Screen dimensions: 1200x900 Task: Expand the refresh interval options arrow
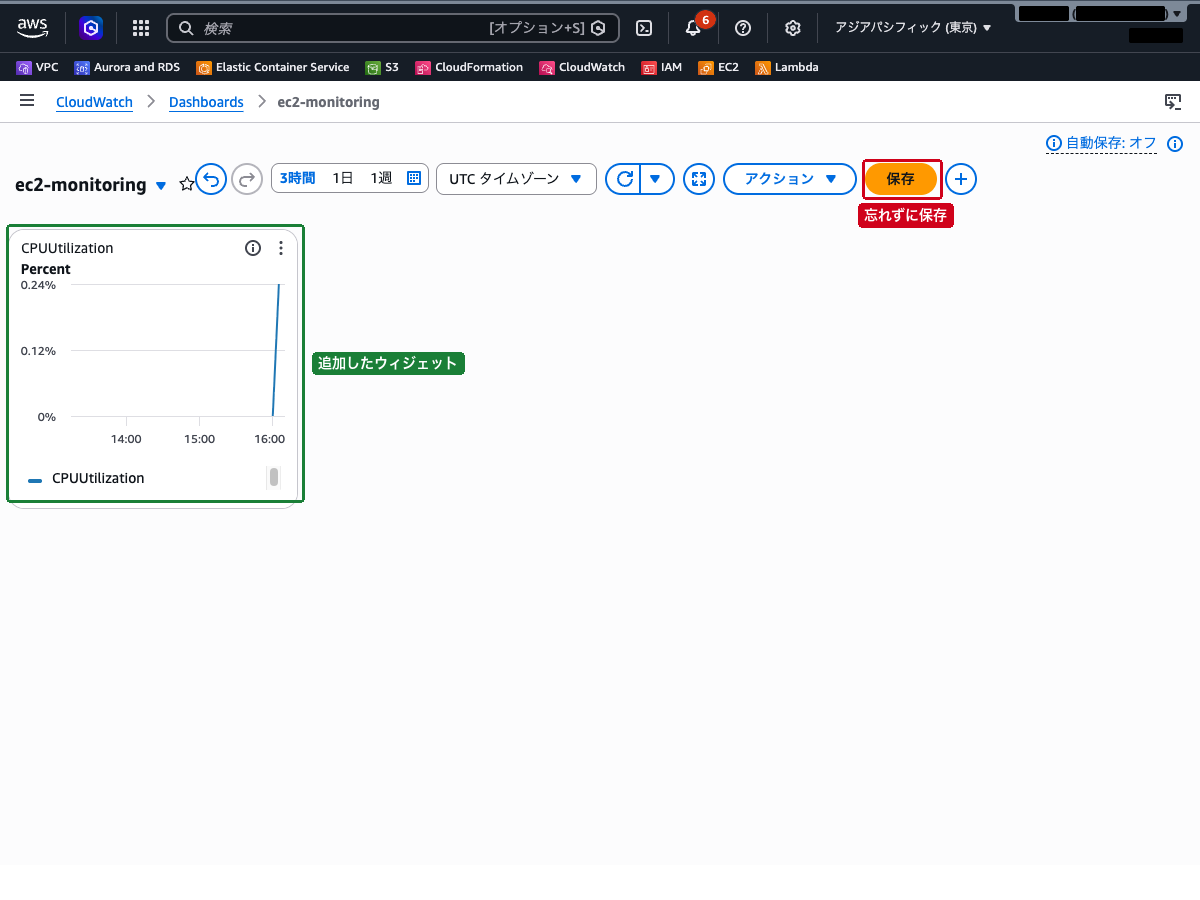[x=656, y=179]
